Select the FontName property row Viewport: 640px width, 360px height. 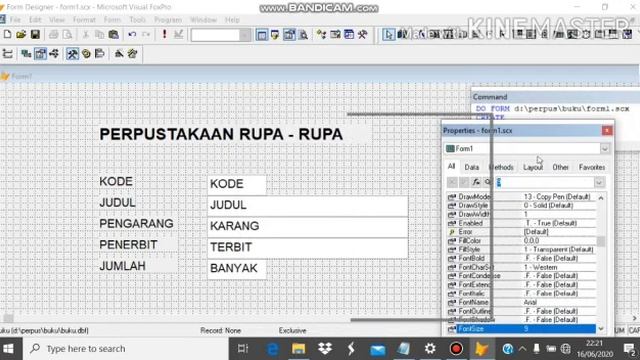coord(521,302)
